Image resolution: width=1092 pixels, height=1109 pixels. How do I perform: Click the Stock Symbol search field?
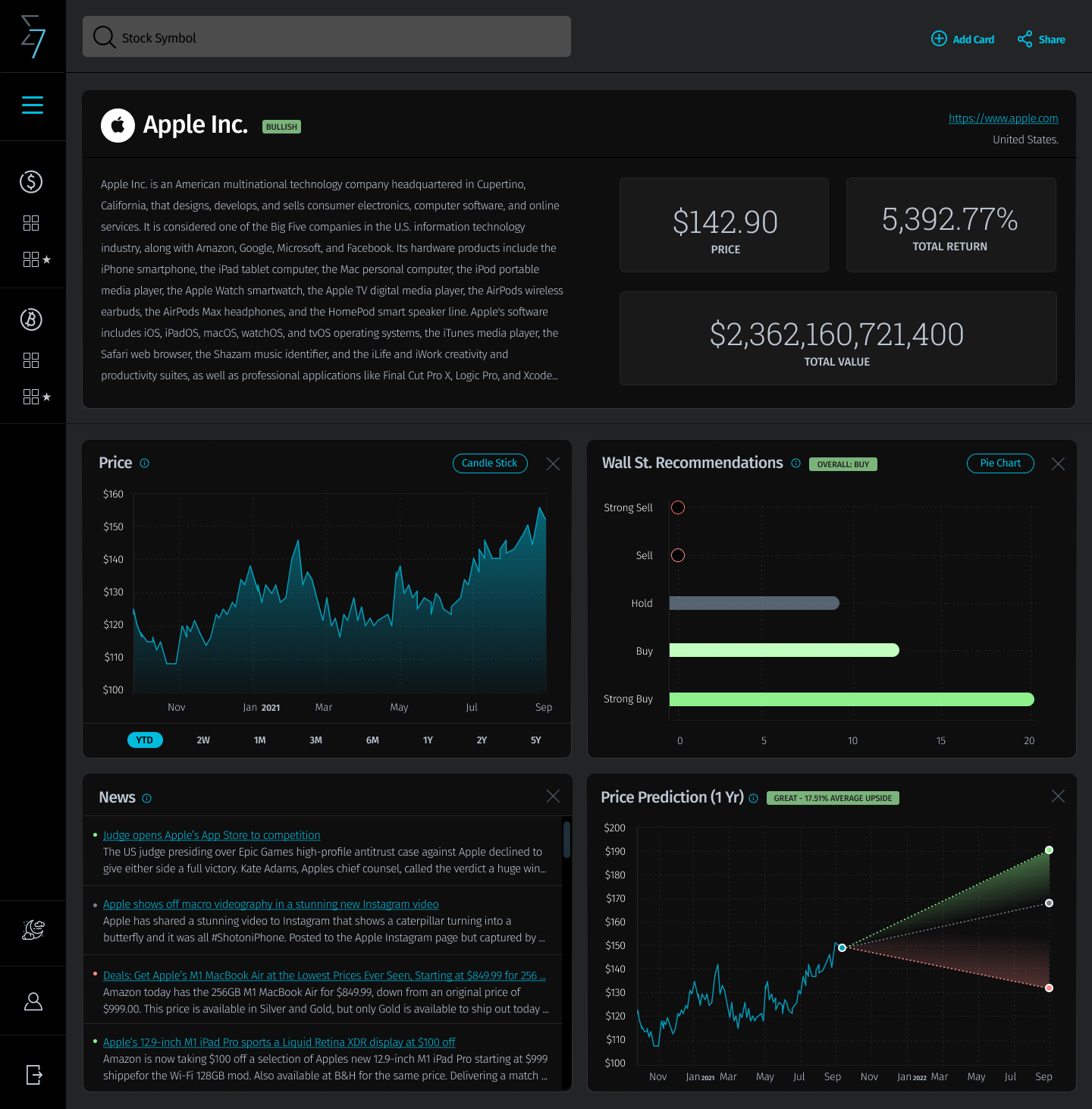coord(327,36)
